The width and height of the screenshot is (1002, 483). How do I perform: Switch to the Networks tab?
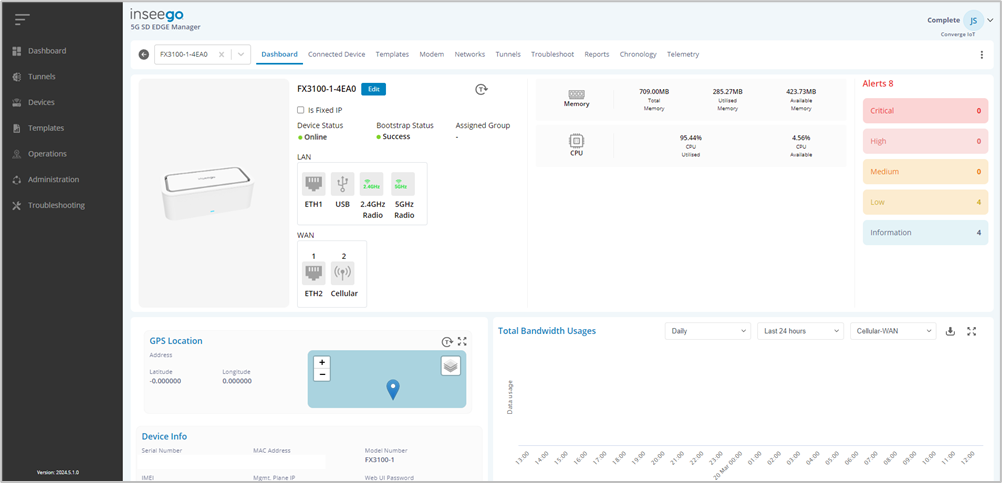pos(470,54)
